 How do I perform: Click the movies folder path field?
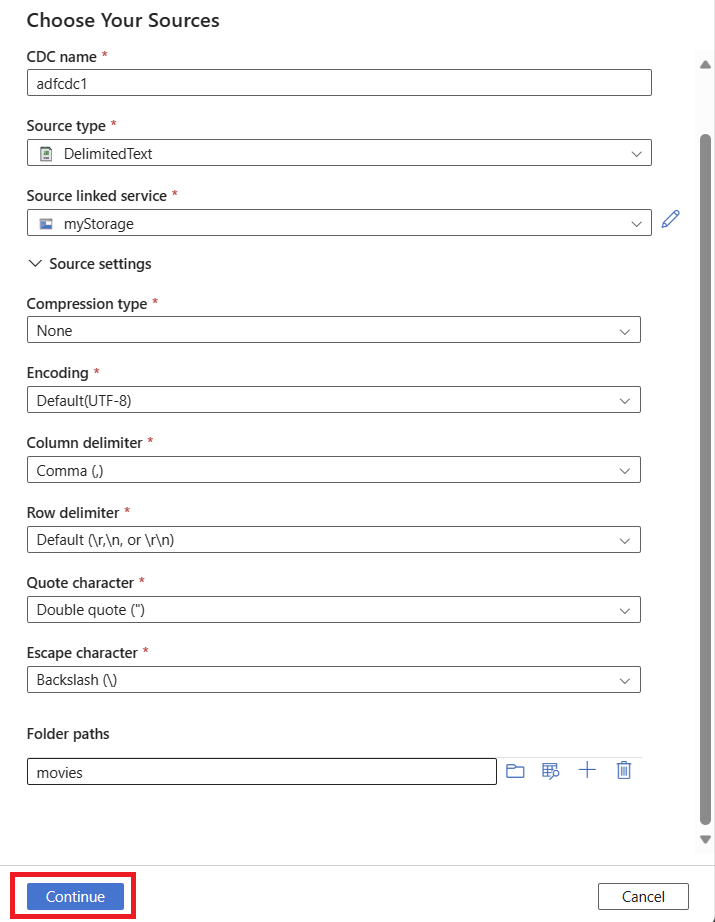pyautogui.click(x=261, y=772)
